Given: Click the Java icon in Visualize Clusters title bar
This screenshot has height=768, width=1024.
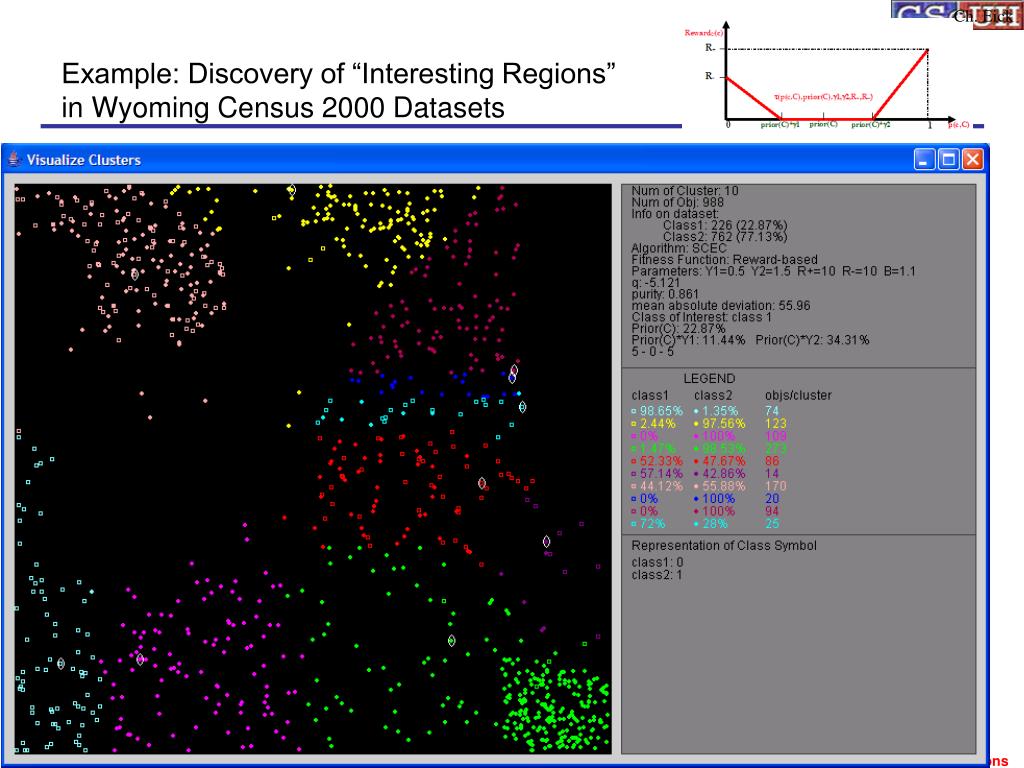Looking at the screenshot, I should click(14, 159).
